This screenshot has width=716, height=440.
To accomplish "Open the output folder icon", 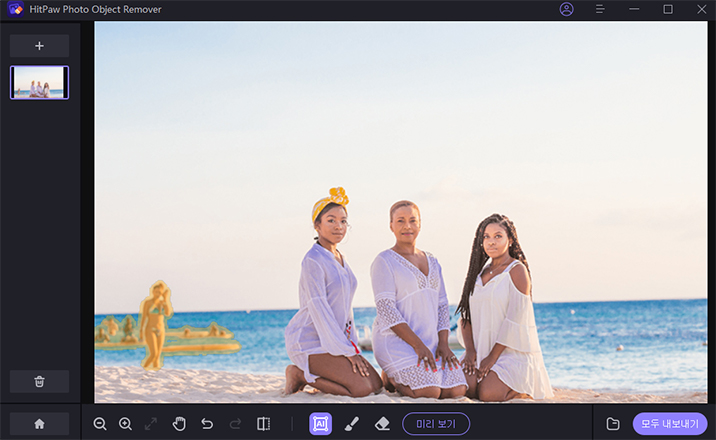I will [613, 424].
